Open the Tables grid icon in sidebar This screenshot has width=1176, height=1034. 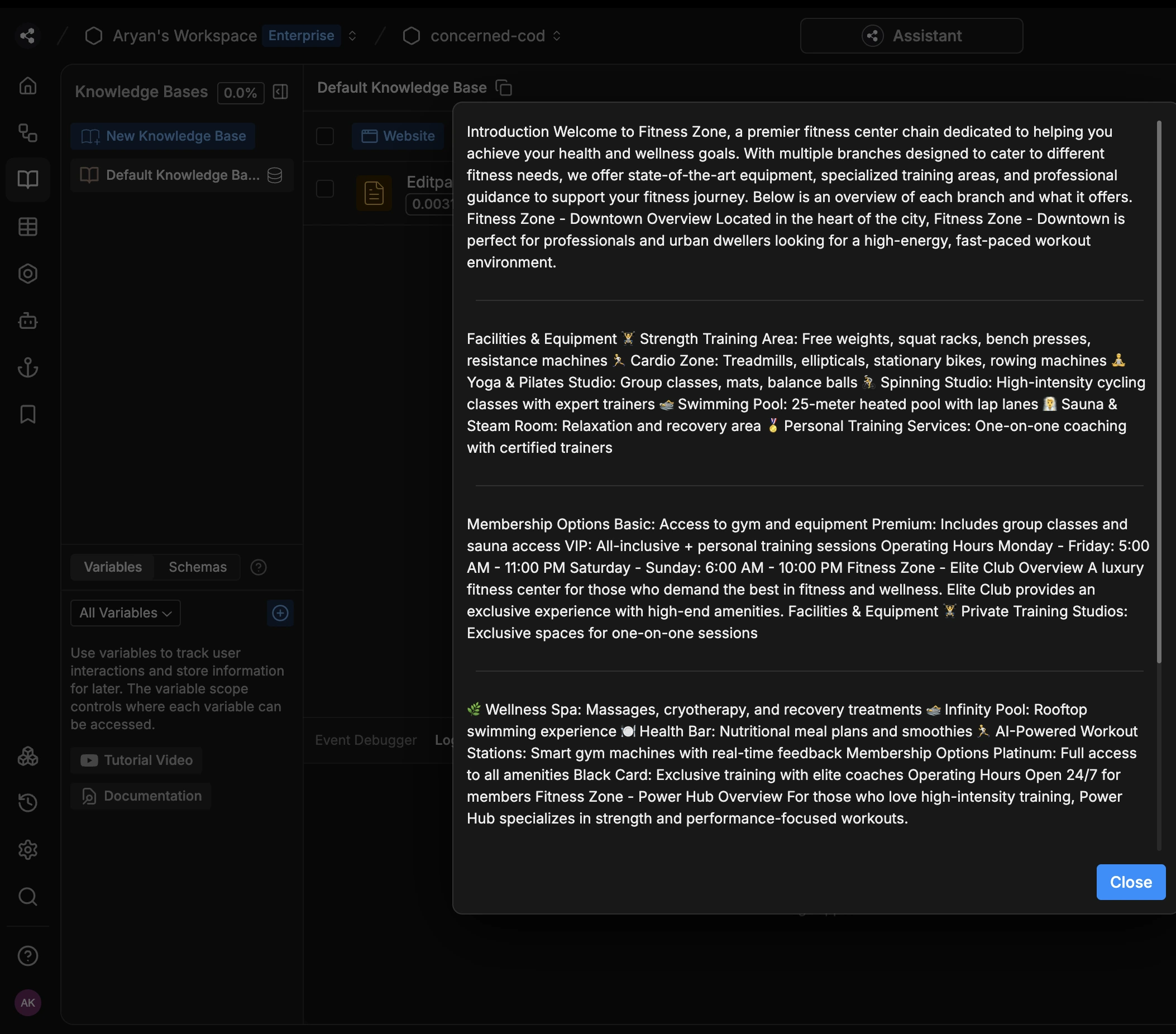click(27, 227)
